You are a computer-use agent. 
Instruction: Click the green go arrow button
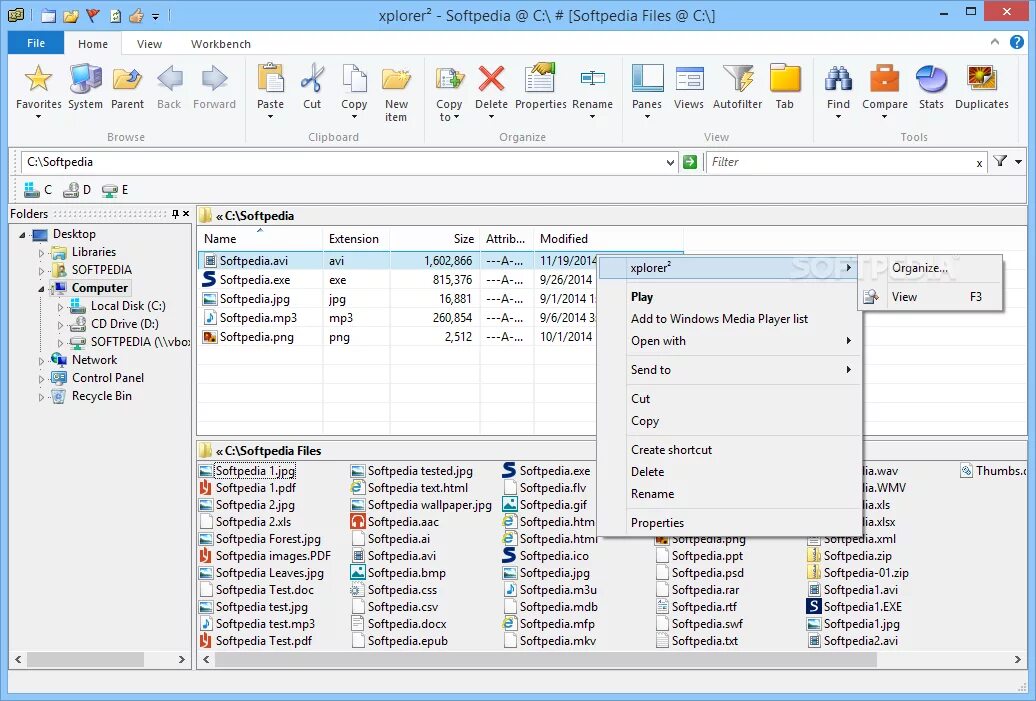690,162
